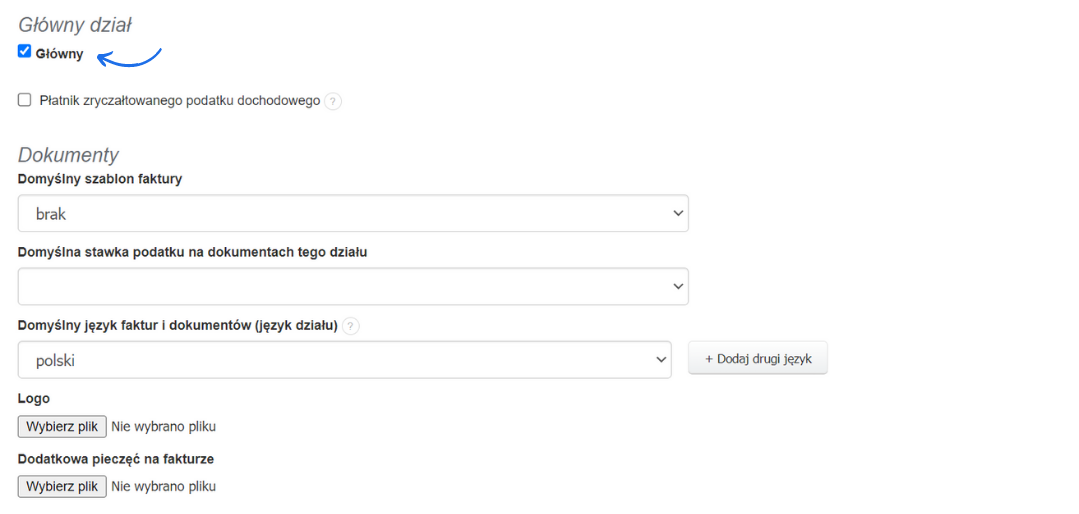Open the polski language dropdown
Viewport: 1079px width, 514px height.
[x=344, y=360]
